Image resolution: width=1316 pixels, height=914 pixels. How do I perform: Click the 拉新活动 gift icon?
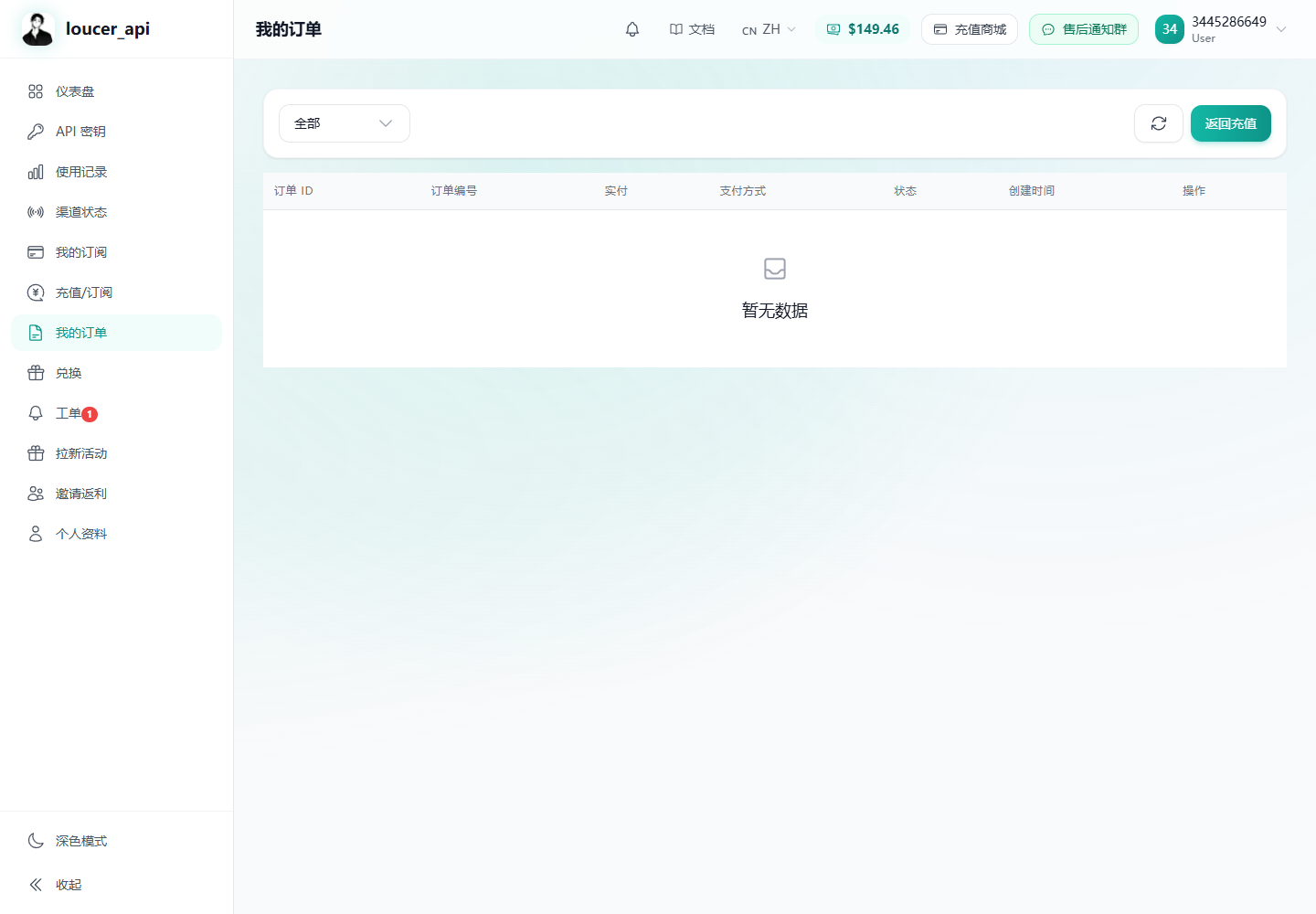tap(36, 453)
